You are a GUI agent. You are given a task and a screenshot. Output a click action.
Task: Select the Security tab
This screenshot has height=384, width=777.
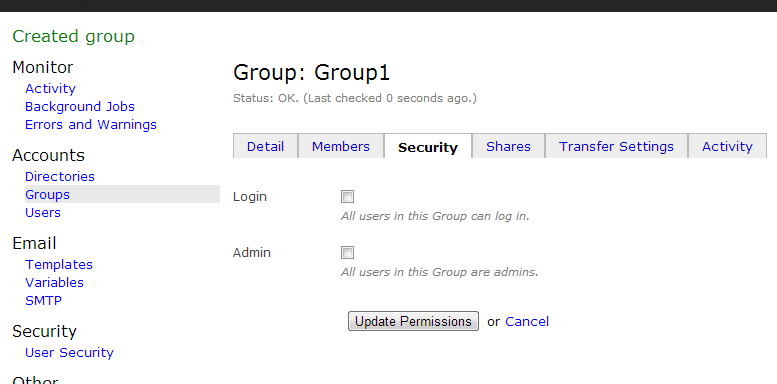click(428, 147)
